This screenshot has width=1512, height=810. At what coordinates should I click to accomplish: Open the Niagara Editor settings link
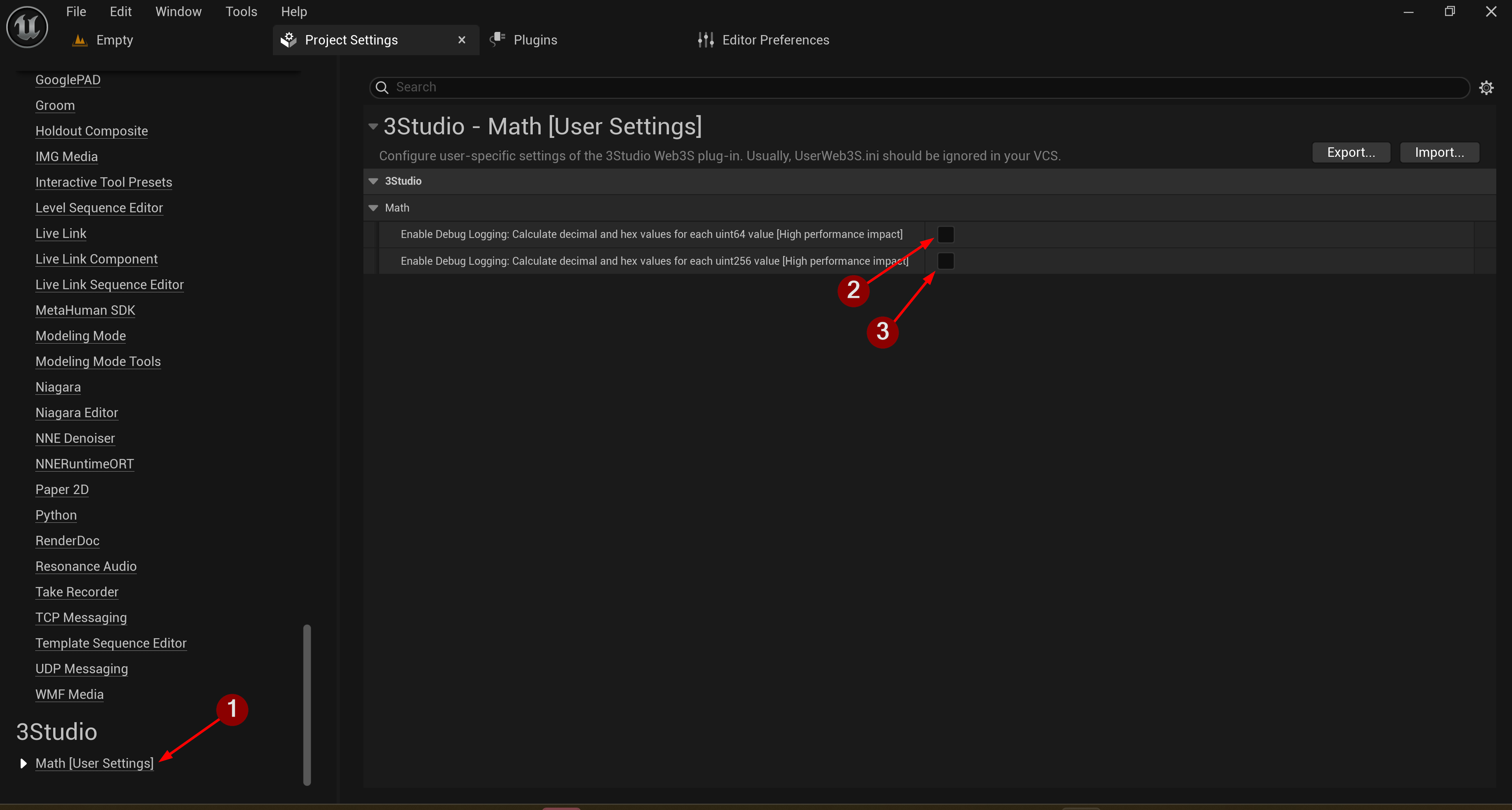point(76,412)
